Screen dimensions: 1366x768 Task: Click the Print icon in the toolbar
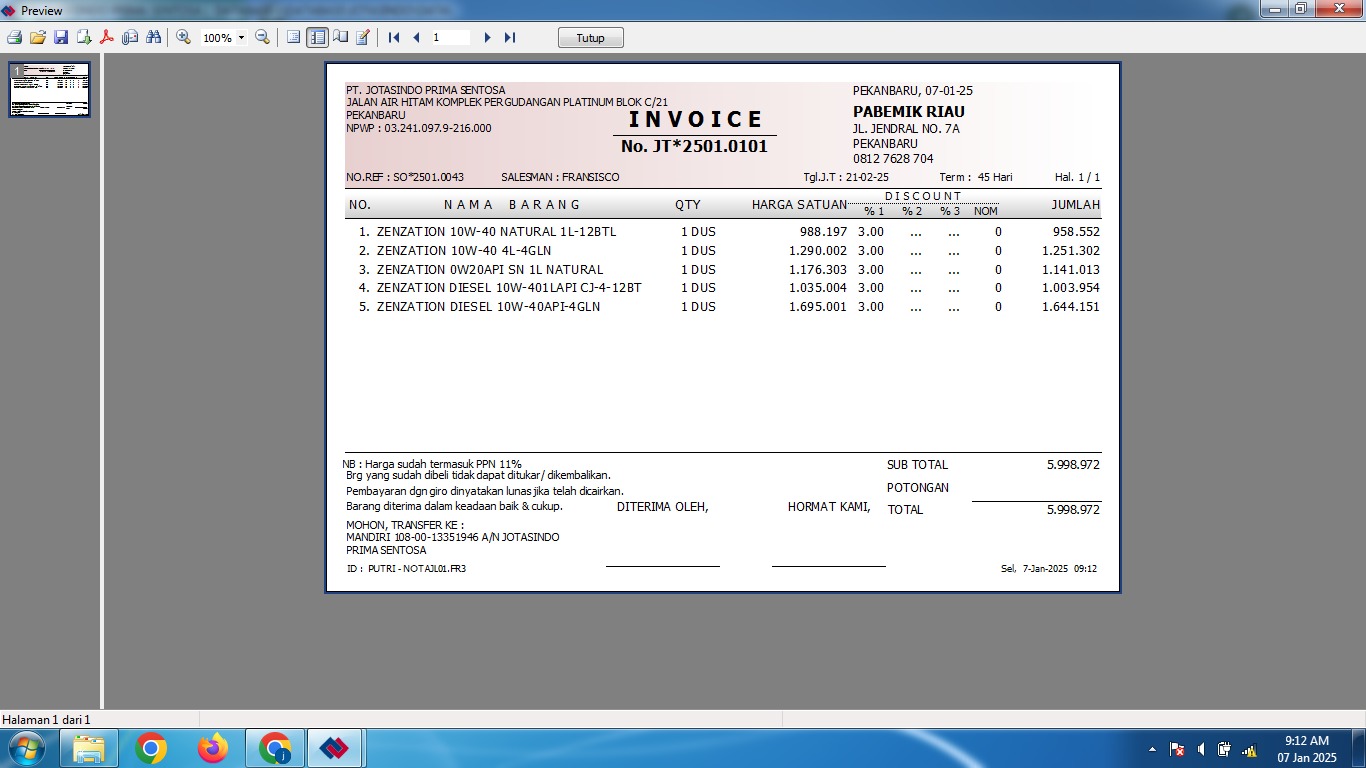14,37
